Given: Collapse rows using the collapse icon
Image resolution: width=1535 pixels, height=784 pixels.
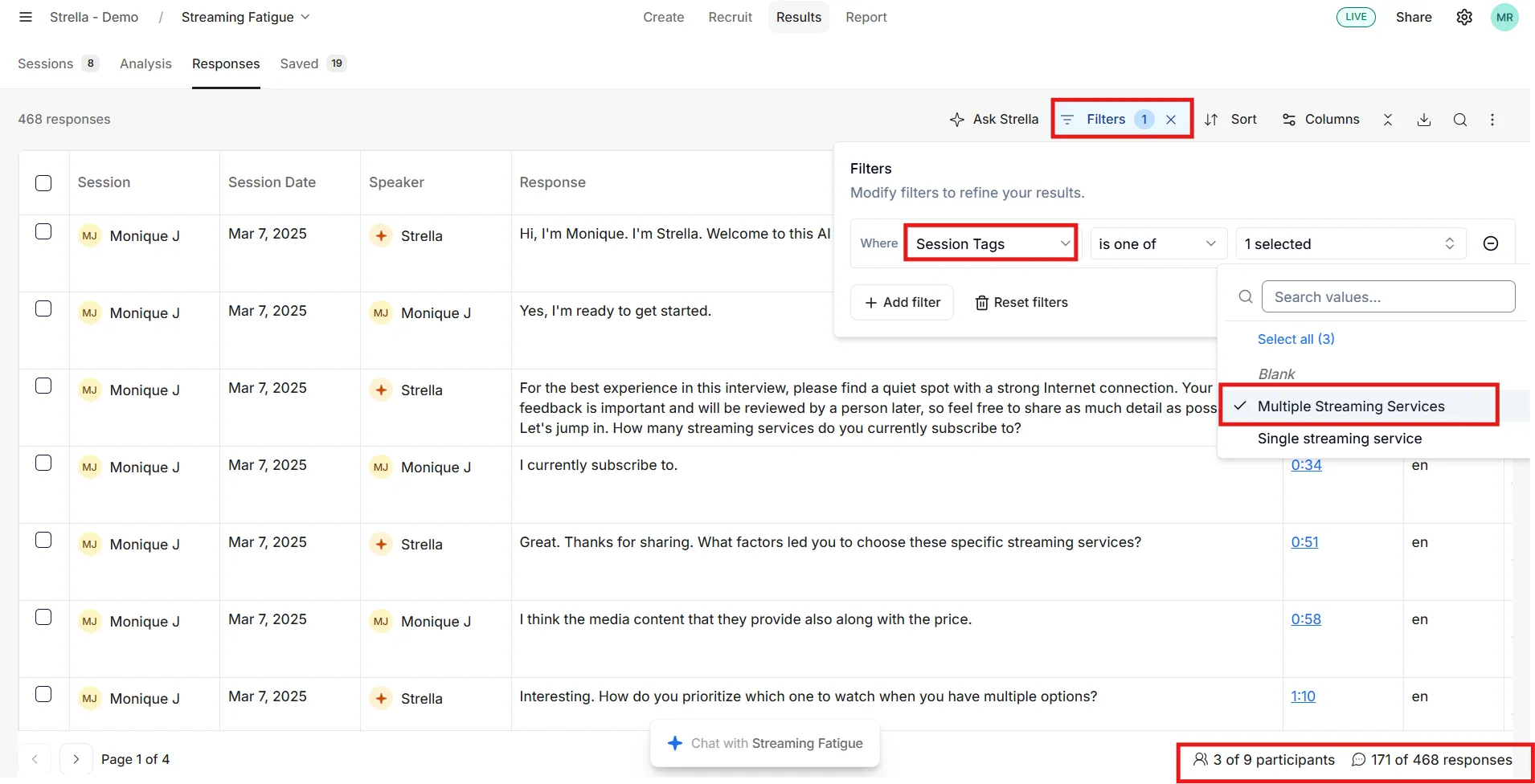Looking at the screenshot, I should tap(1388, 120).
